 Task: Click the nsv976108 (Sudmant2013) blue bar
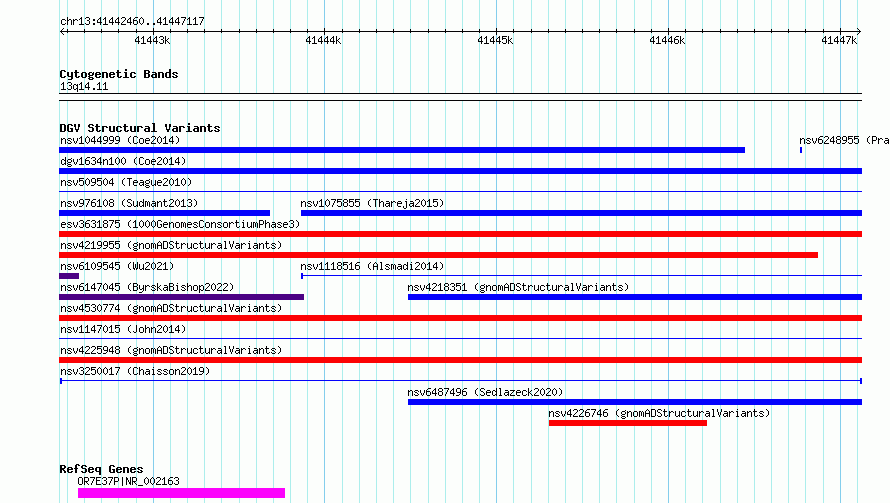165,213
